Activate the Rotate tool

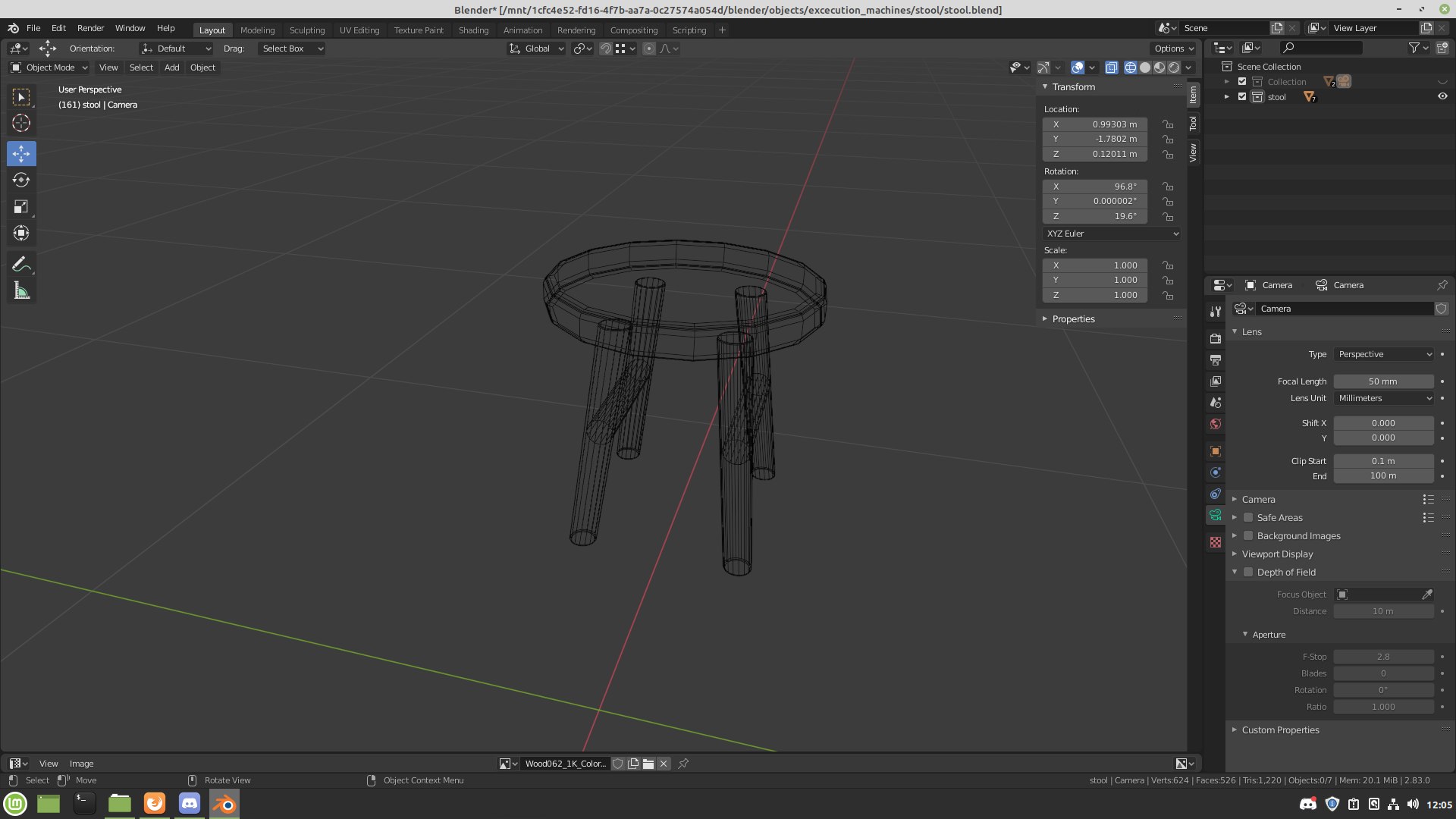click(x=21, y=180)
